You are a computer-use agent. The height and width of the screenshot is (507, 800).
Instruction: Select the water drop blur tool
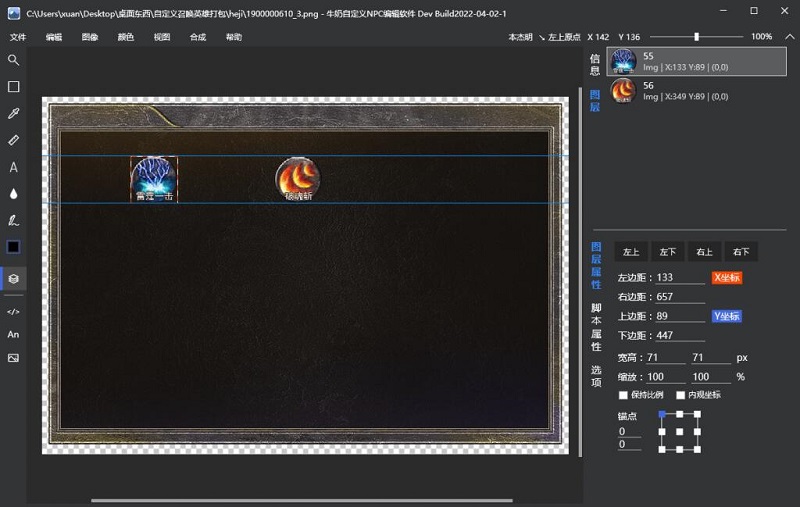13,194
